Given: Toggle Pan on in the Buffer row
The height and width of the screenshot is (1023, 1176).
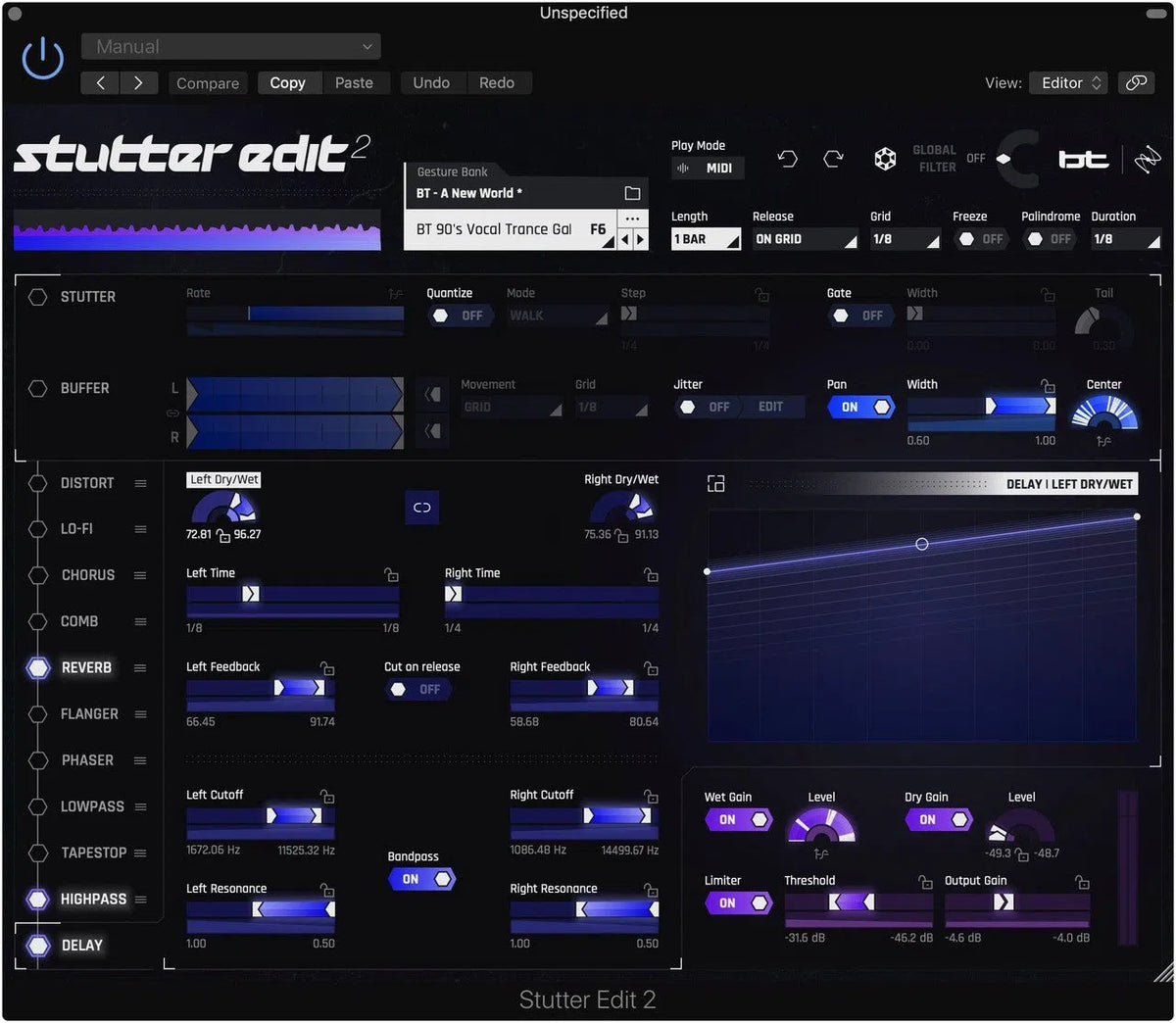Looking at the screenshot, I should pos(860,407).
